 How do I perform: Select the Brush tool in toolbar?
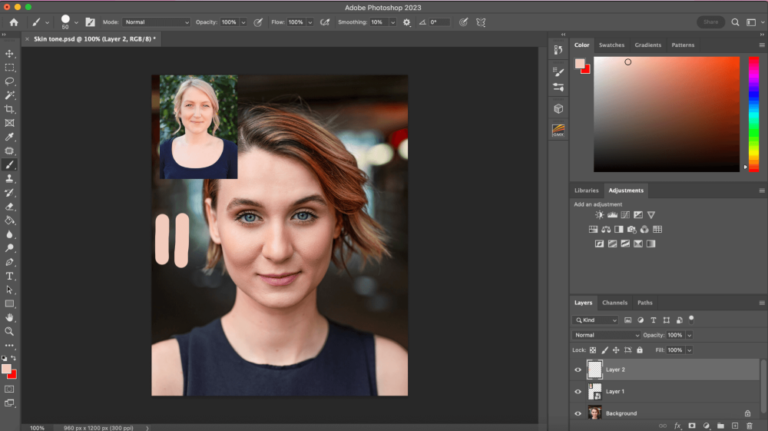[x=9, y=165]
